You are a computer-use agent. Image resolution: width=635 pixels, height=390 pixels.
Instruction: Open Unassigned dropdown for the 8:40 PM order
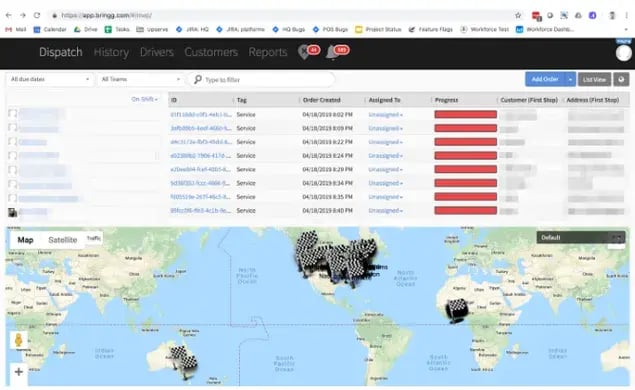(386, 211)
